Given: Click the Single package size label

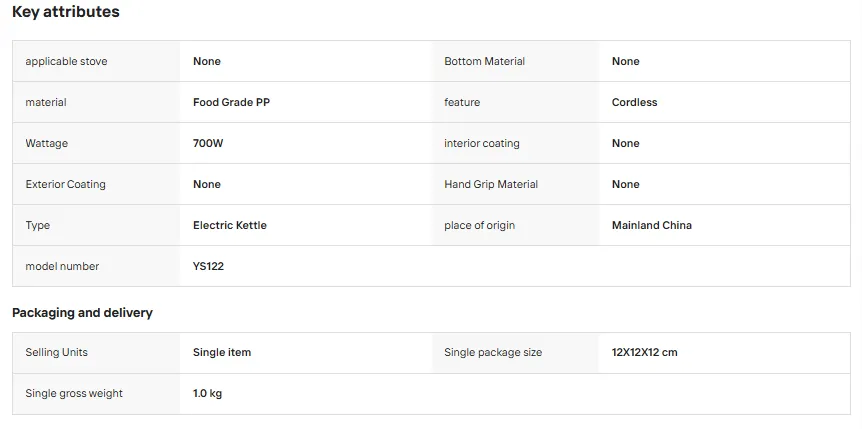Looking at the screenshot, I should 493,352.
